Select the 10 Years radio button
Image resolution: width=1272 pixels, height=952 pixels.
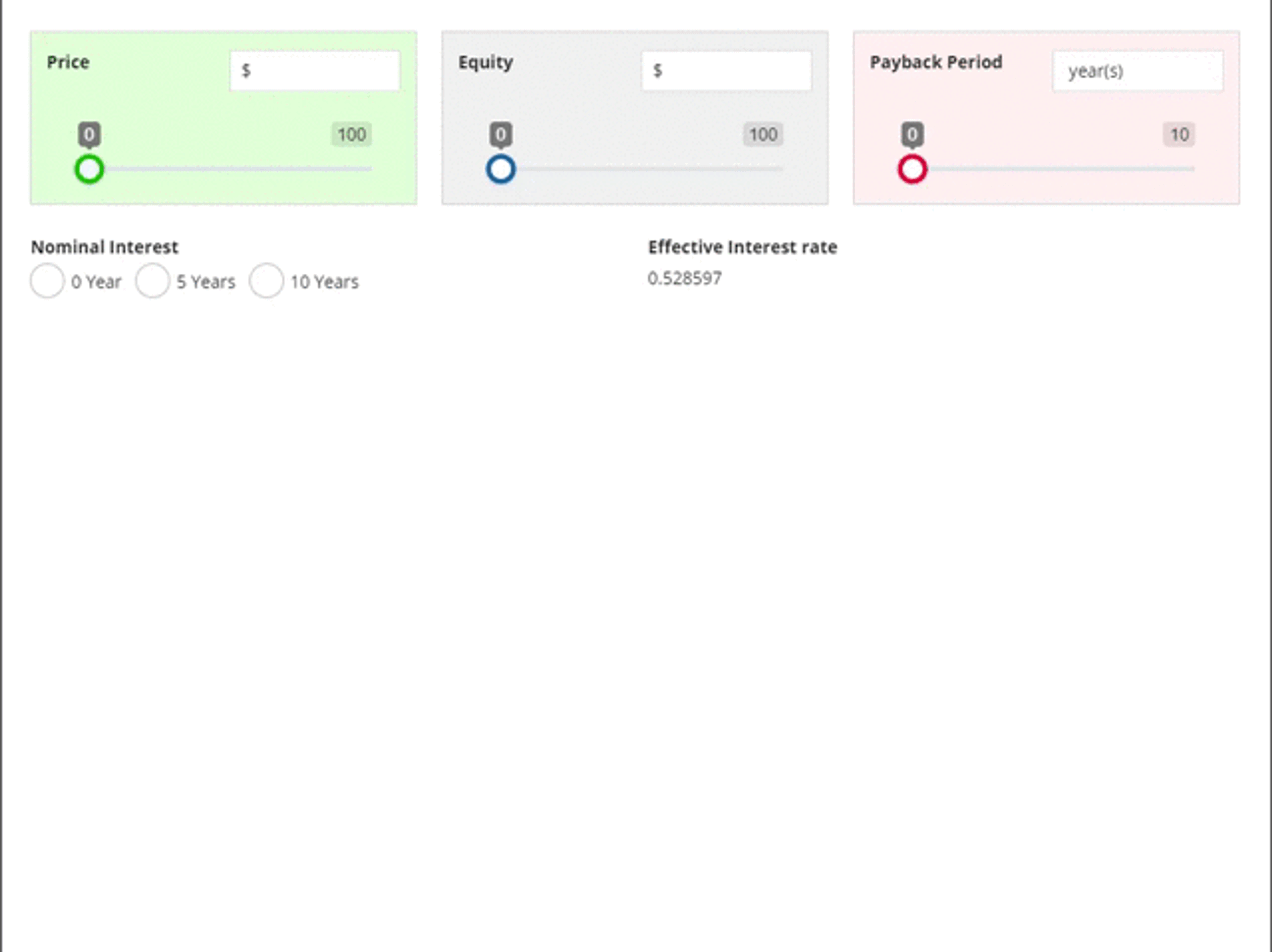[x=266, y=281]
